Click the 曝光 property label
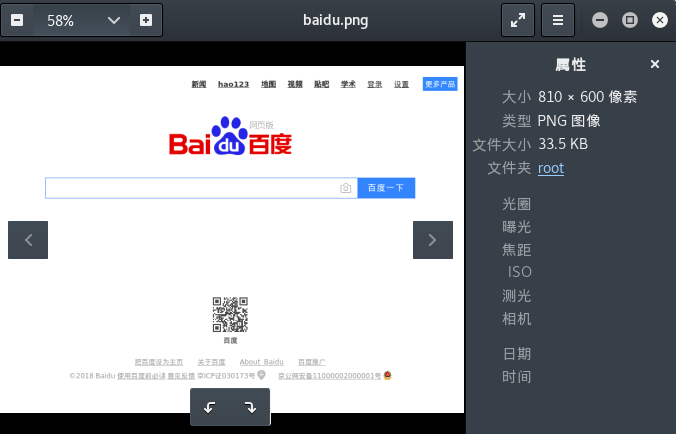Screen dimensions: 676x434 click(516, 227)
